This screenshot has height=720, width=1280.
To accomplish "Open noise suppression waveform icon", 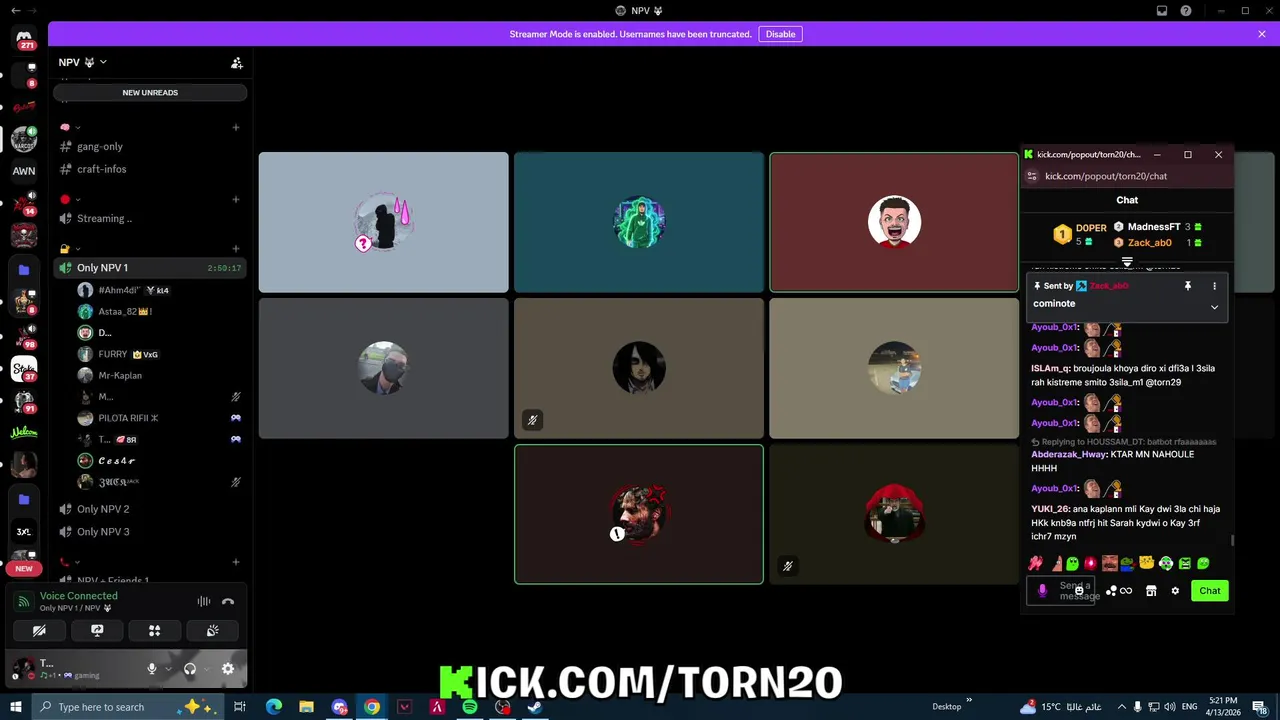I will [204, 601].
